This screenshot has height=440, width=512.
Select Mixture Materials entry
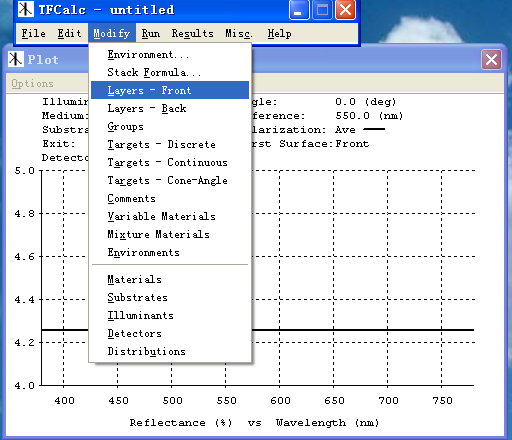(170, 234)
